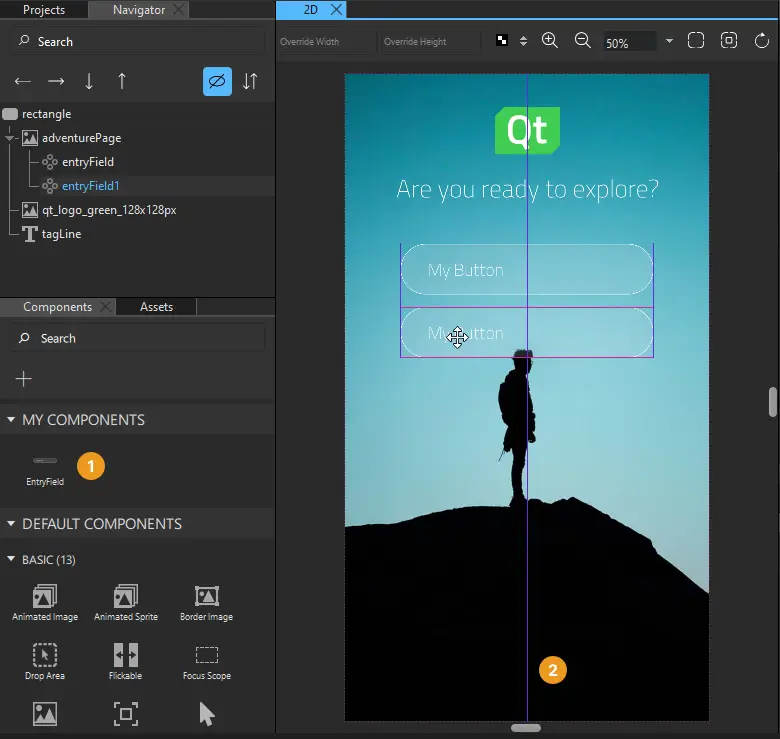Click the zoom to fit all icon

click(x=696, y=41)
